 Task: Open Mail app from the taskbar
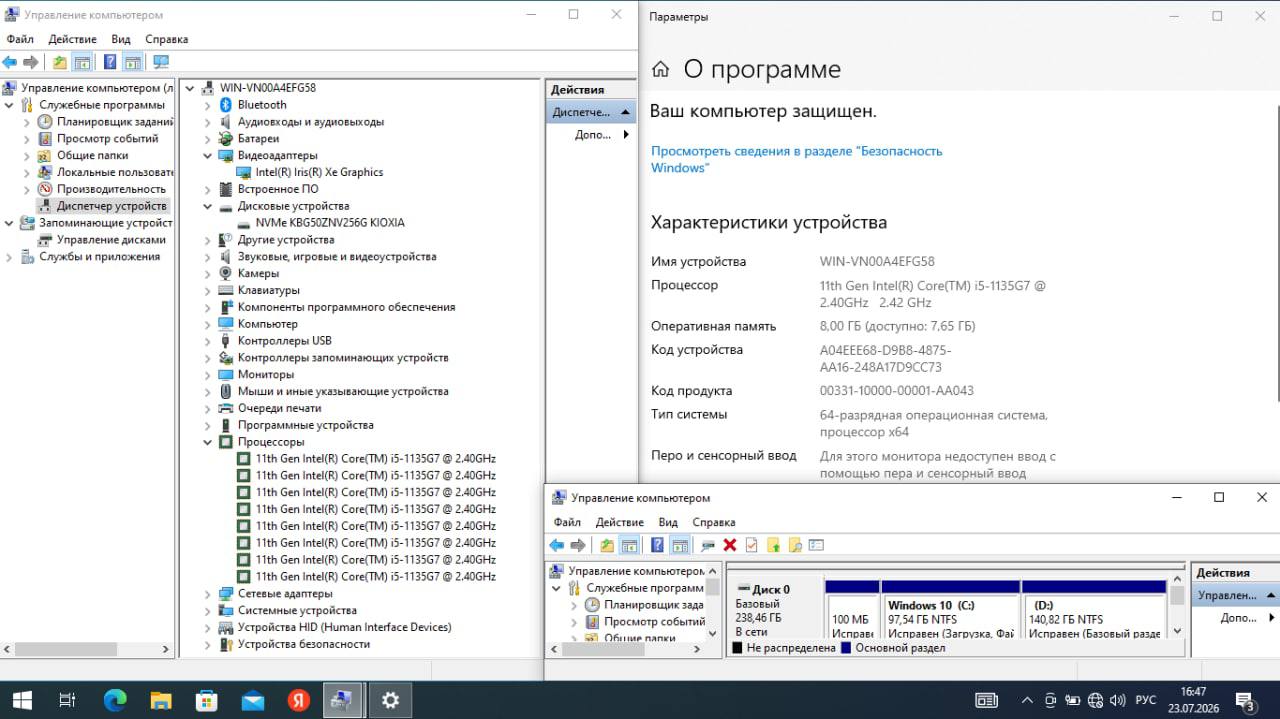click(x=253, y=700)
